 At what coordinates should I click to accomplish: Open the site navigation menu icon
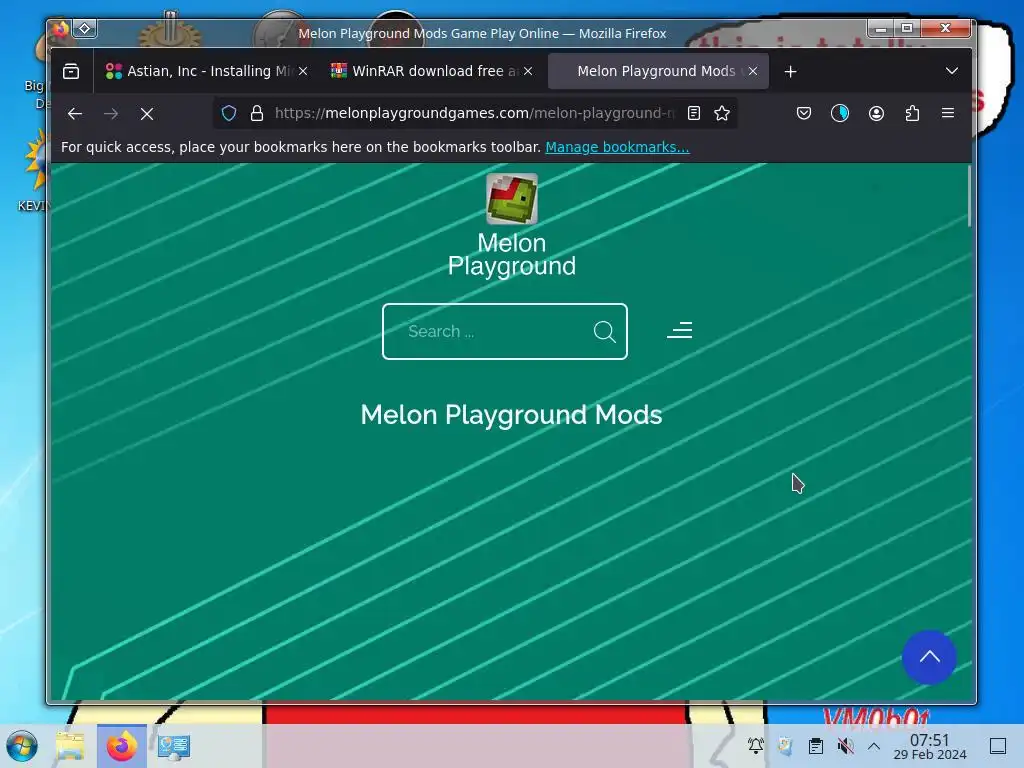pyautogui.click(x=680, y=330)
